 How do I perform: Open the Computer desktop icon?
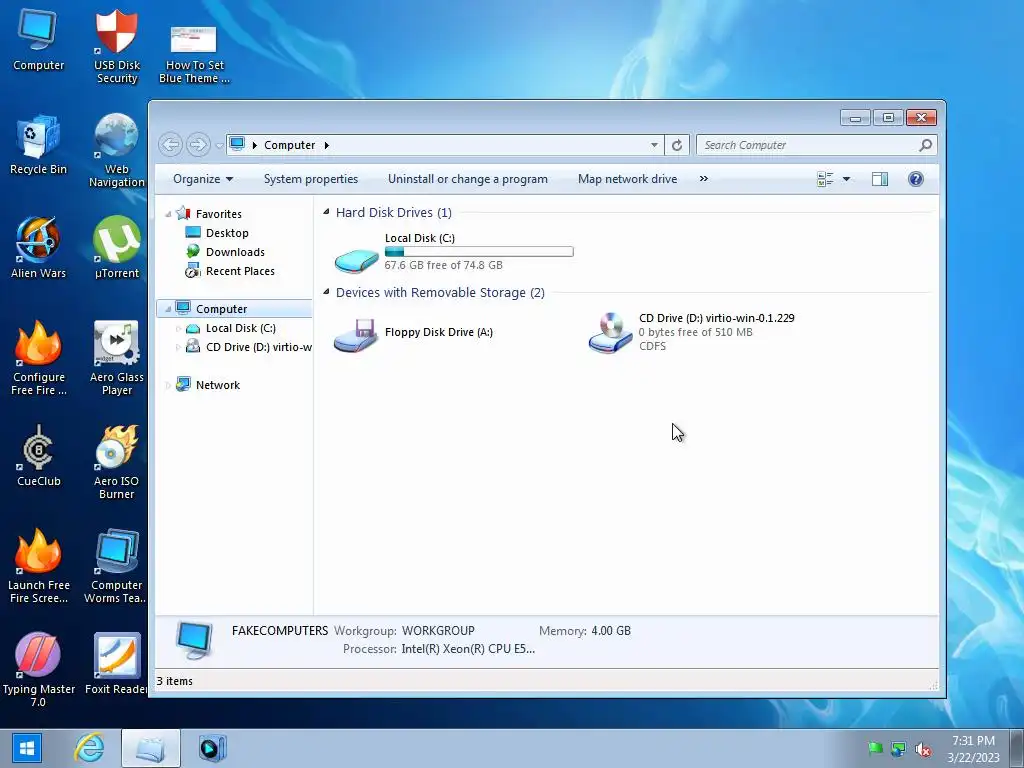coord(38,39)
